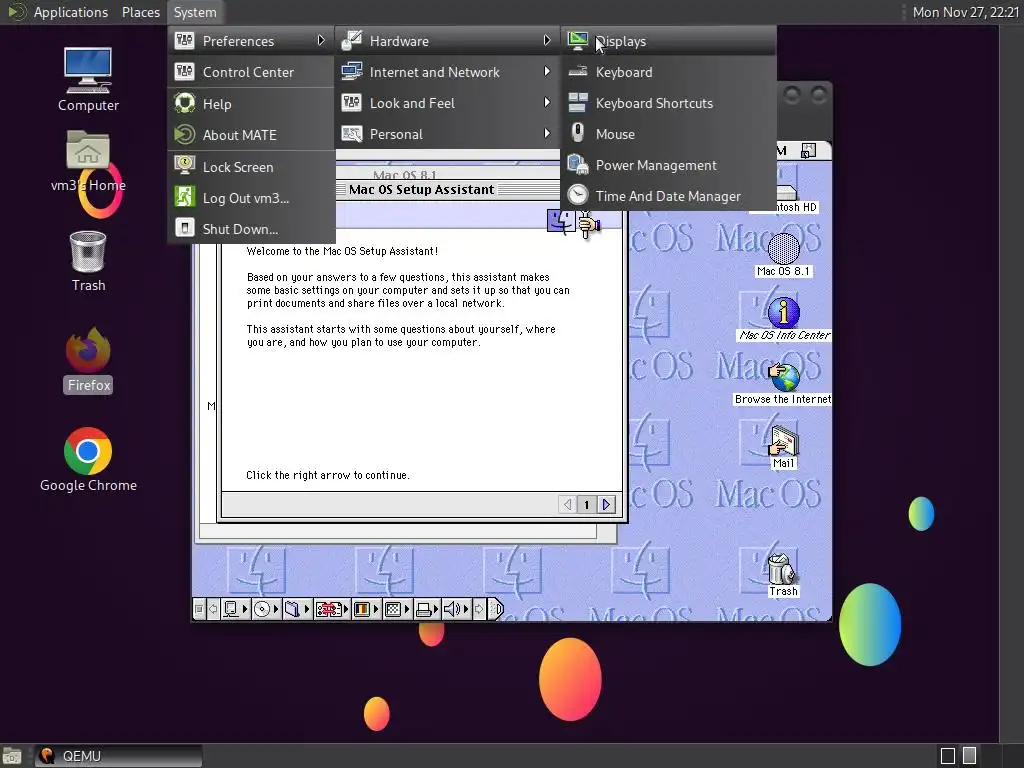The height and width of the screenshot is (768, 1024).
Task: Open Browse the Internet icon in Mac OS
Action: [783, 383]
